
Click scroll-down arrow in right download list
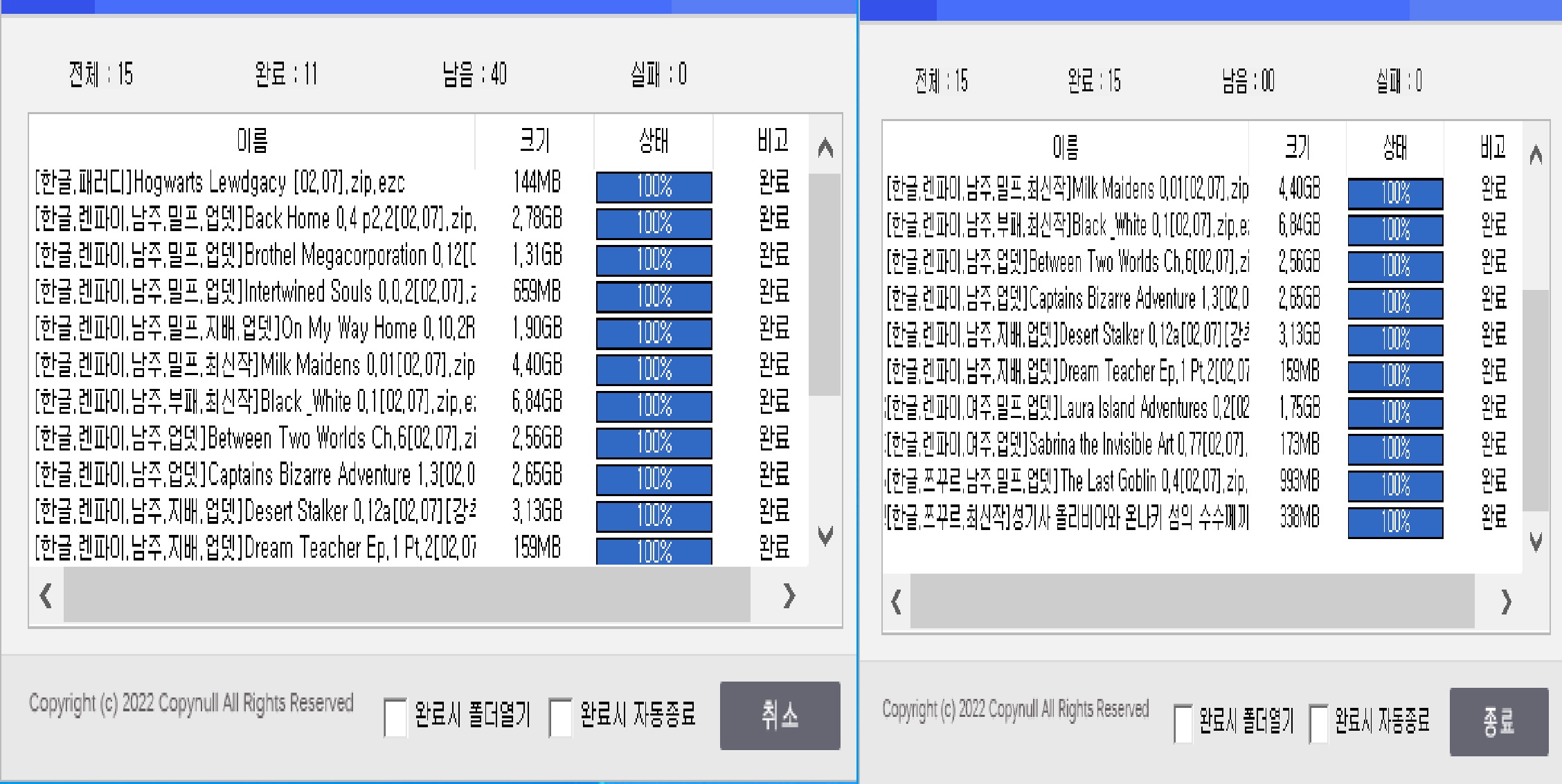click(x=1535, y=542)
